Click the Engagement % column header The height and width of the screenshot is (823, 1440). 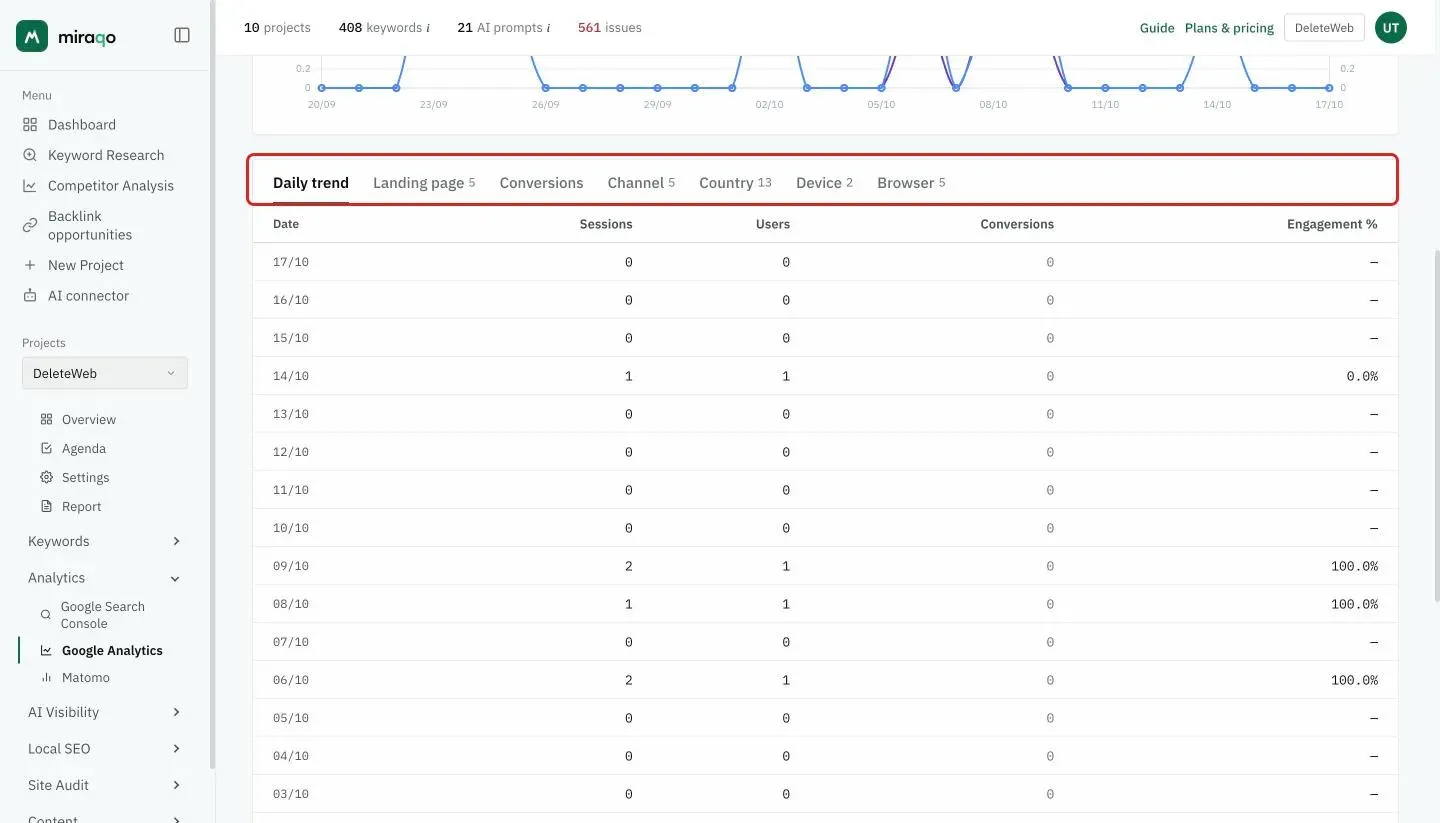[1332, 224]
